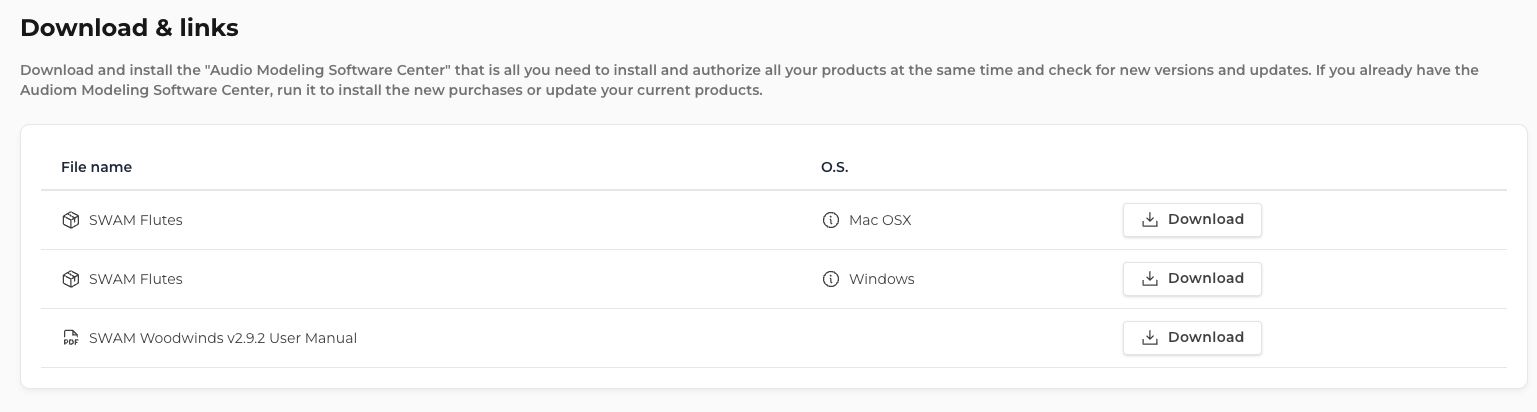Viewport: 1537px width, 412px height.
Task: Click the package icon in the Windows SWAM Flutes row
Action: pyautogui.click(x=70, y=279)
